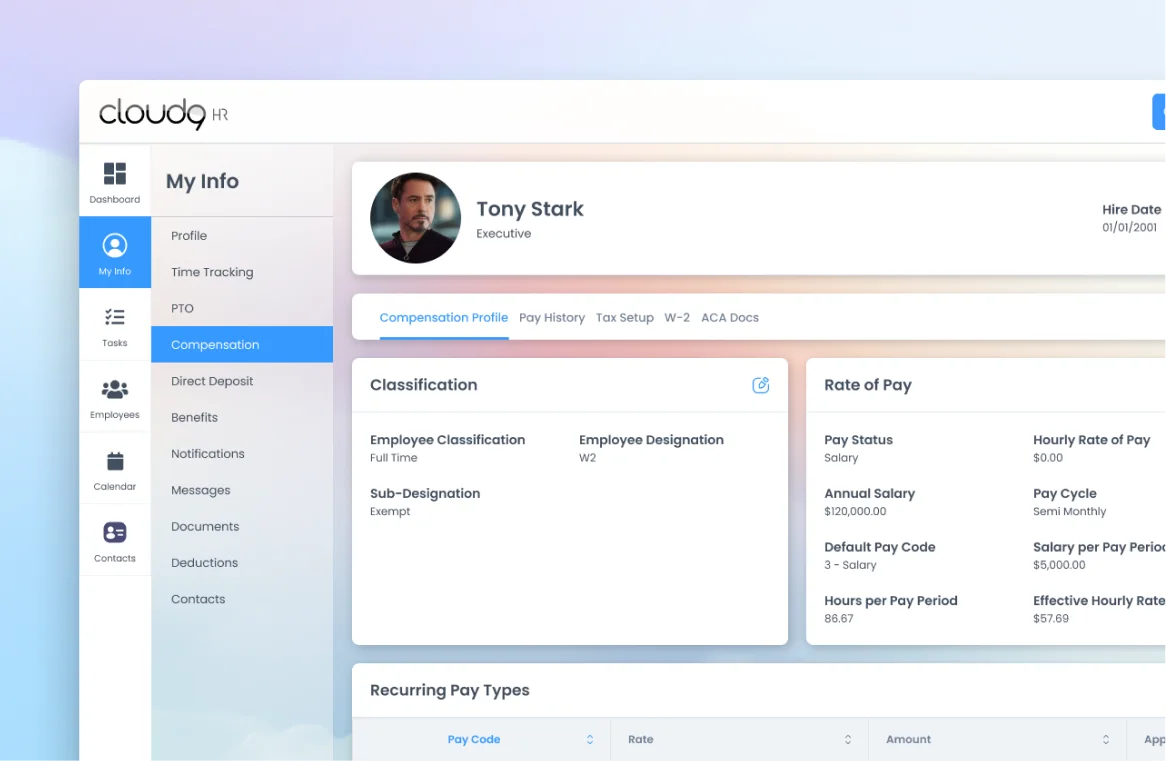
Task: Click the 86.67 hours per pay period
Action: pos(839,619)
